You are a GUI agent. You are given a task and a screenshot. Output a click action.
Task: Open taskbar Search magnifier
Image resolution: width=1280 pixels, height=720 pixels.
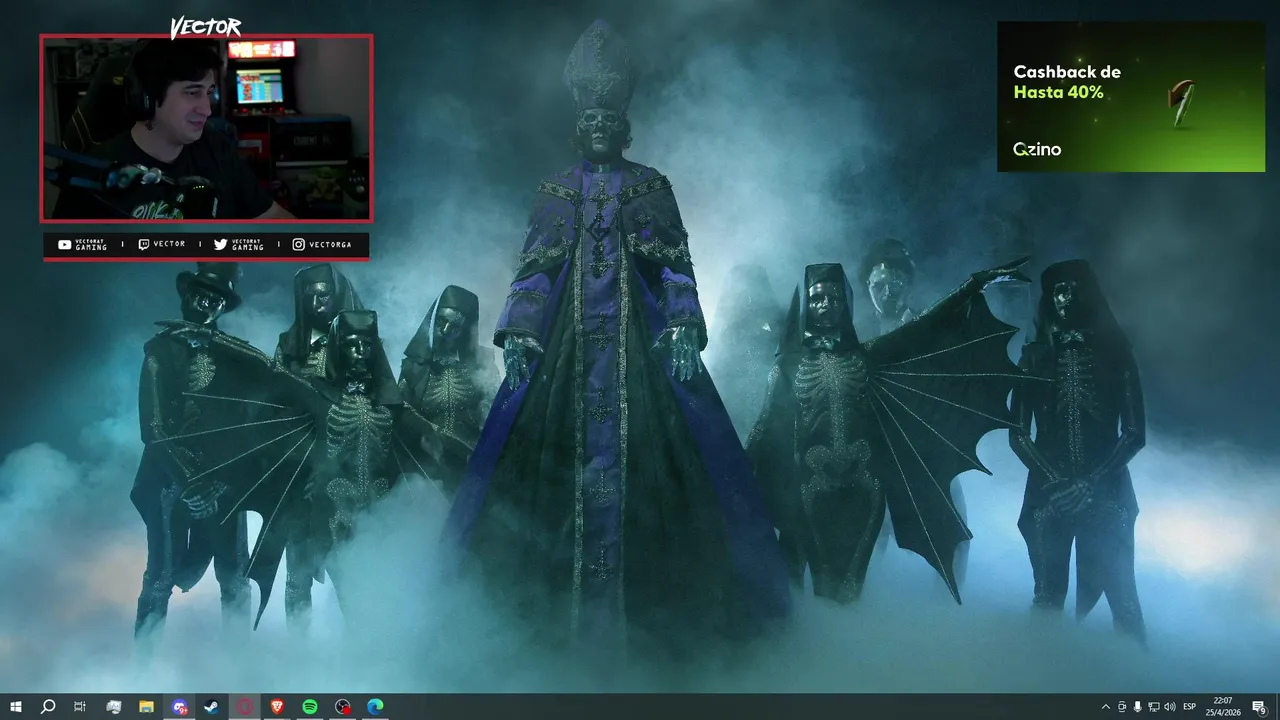(47, 707)
